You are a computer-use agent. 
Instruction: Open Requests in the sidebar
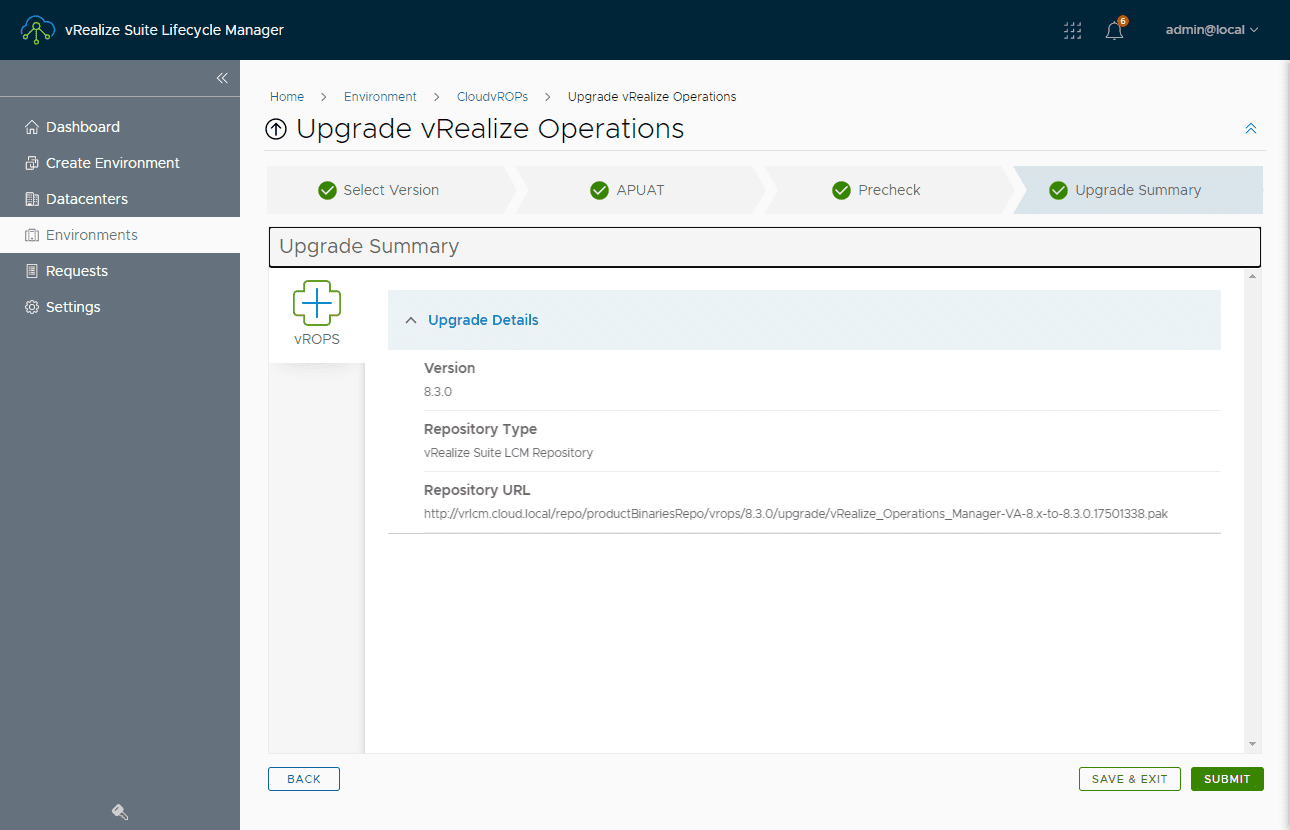point(76,271)
